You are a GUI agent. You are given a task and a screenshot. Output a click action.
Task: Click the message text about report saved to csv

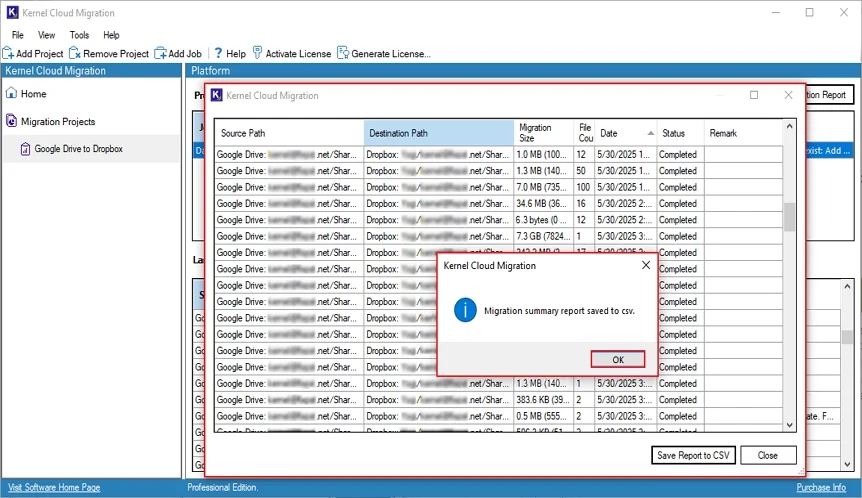click(559, 311)
